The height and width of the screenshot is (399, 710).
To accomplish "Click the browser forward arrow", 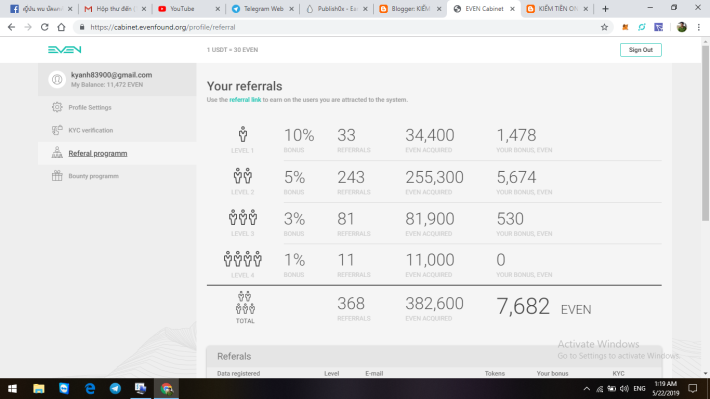I will 28,27.
